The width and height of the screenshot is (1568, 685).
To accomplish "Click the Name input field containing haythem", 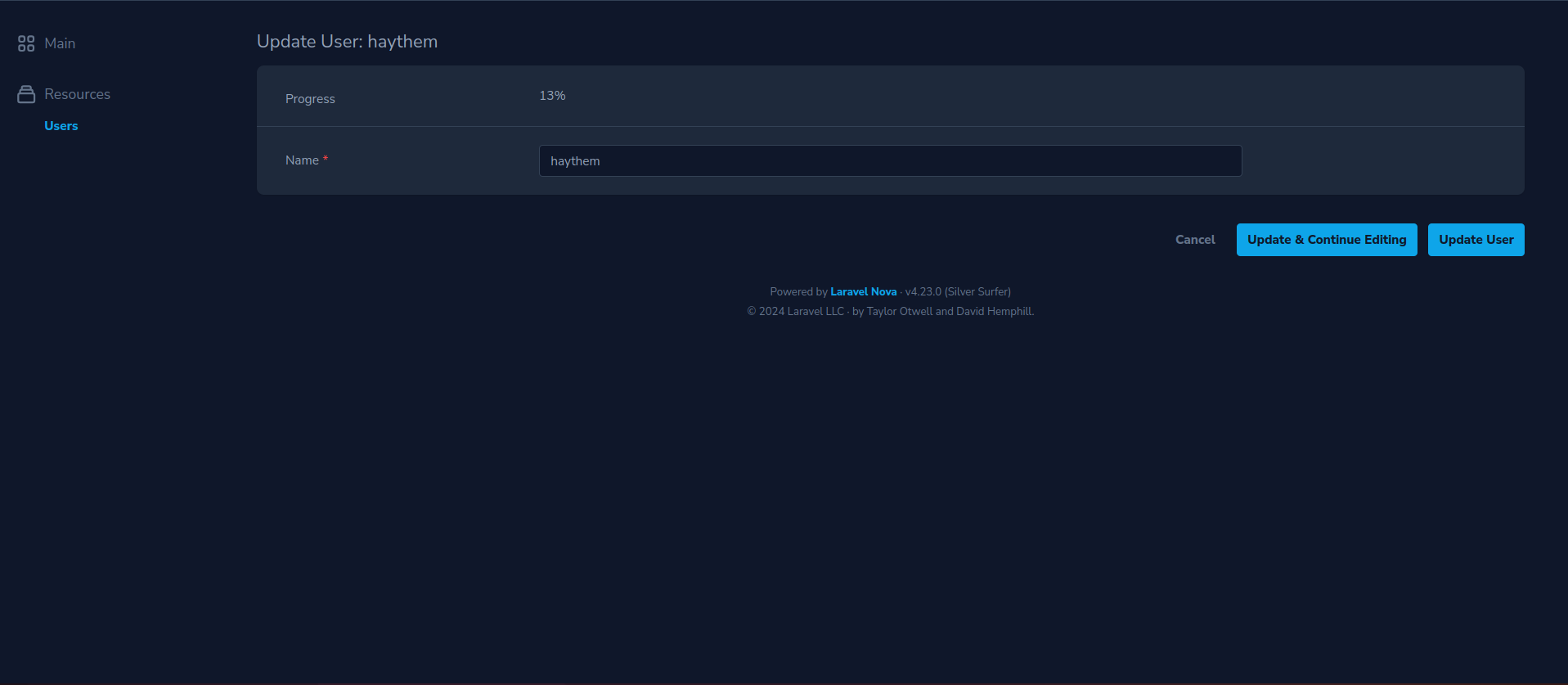I will [890, 161].
